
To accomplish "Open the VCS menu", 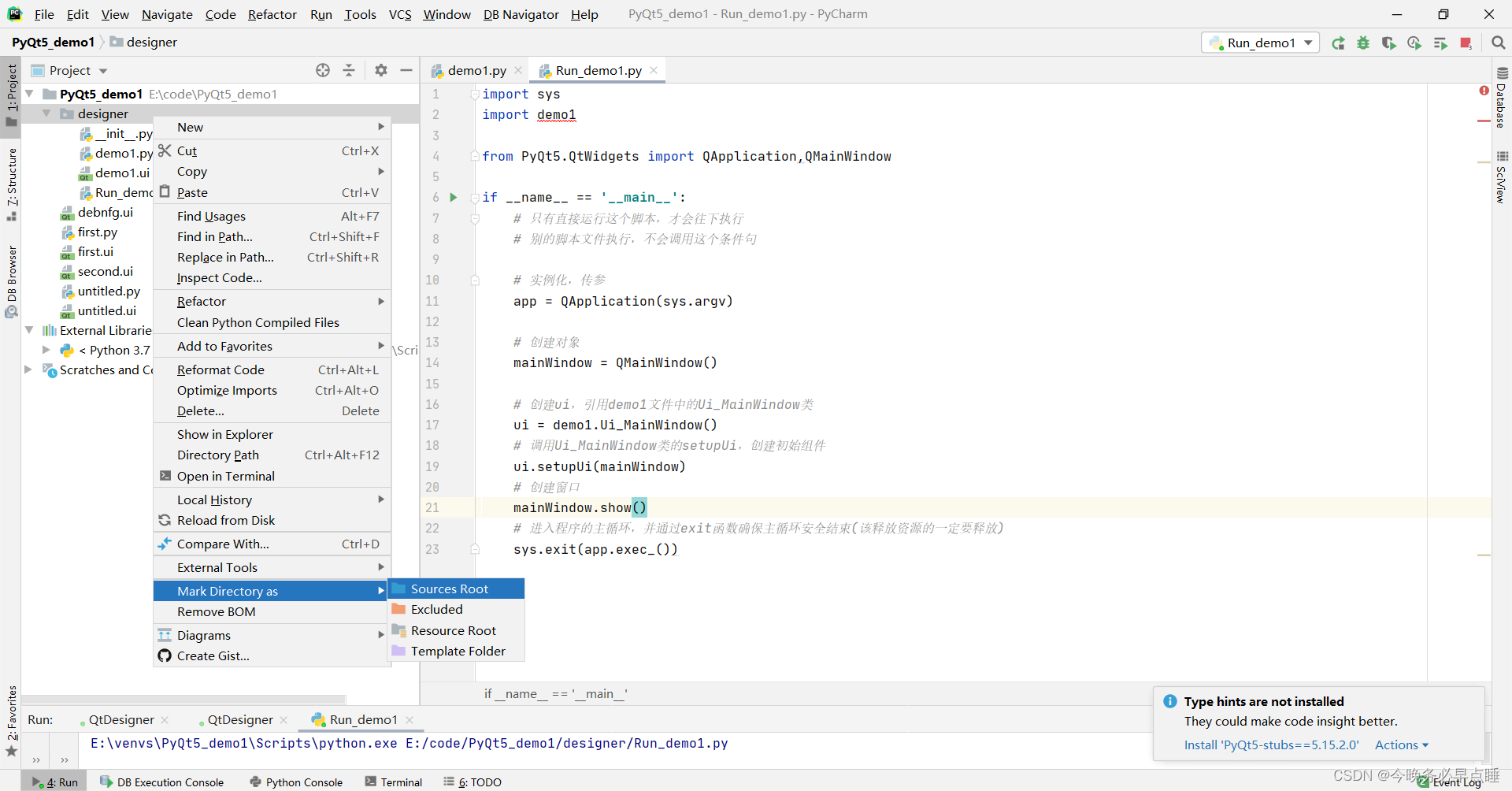I will coord(400,14).
